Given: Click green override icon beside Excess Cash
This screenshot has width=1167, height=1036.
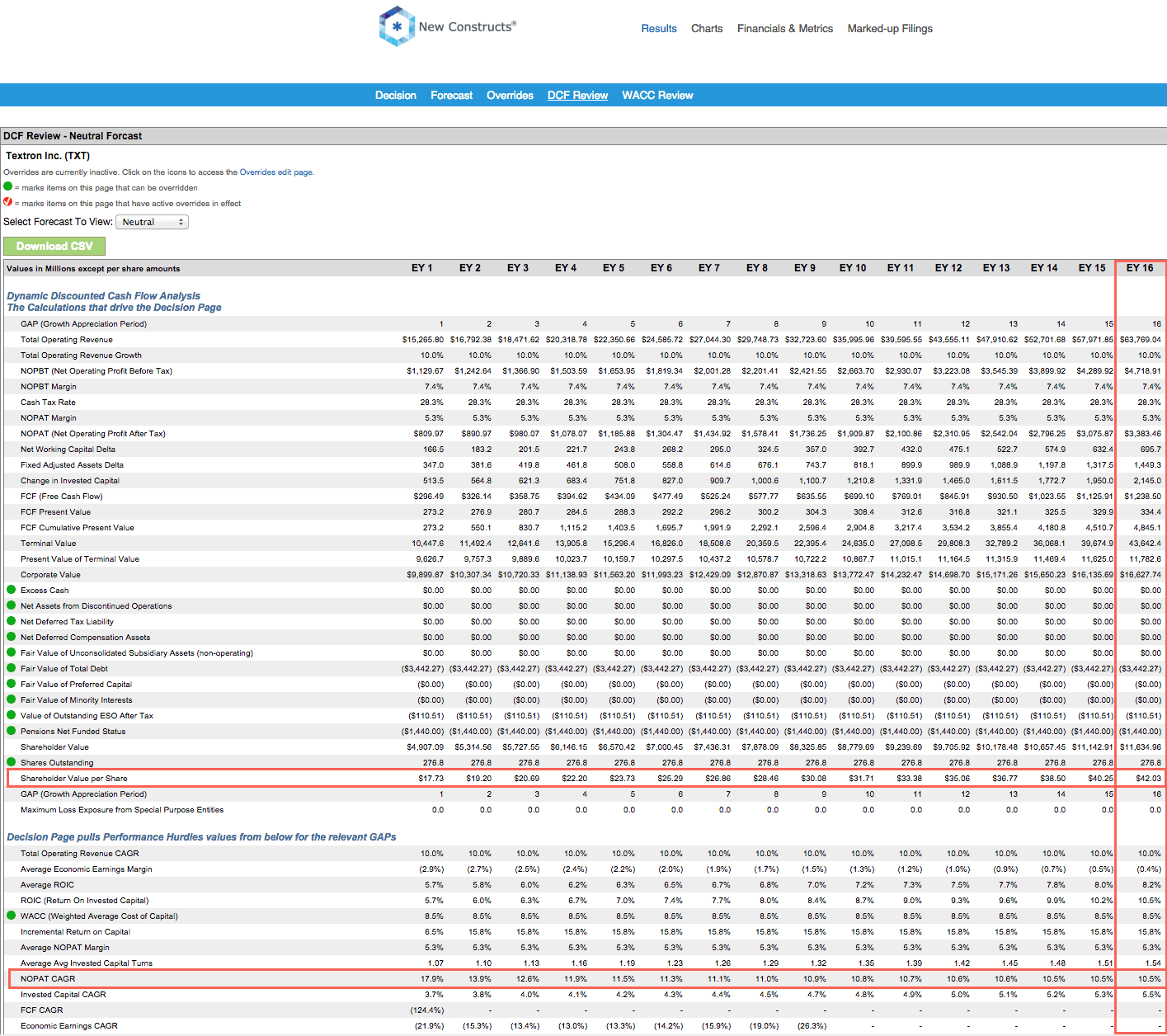Looking at the screenshot, I should coord(12,590).
